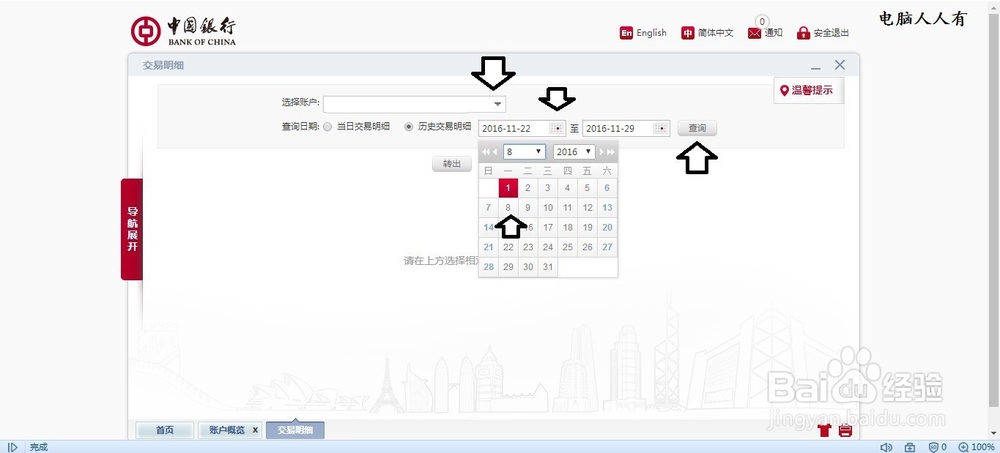Click the red printer icon
The height and width of the screenshot is (453, 1000).
click(845, 430)
